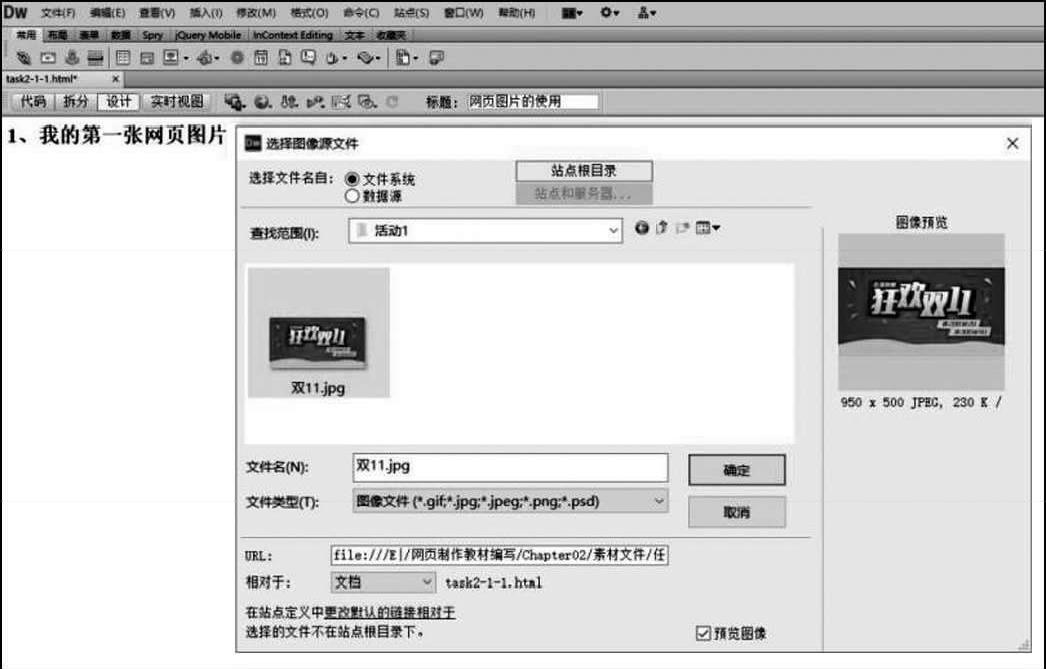Open the 修改(M) menu

pos(256,13)
